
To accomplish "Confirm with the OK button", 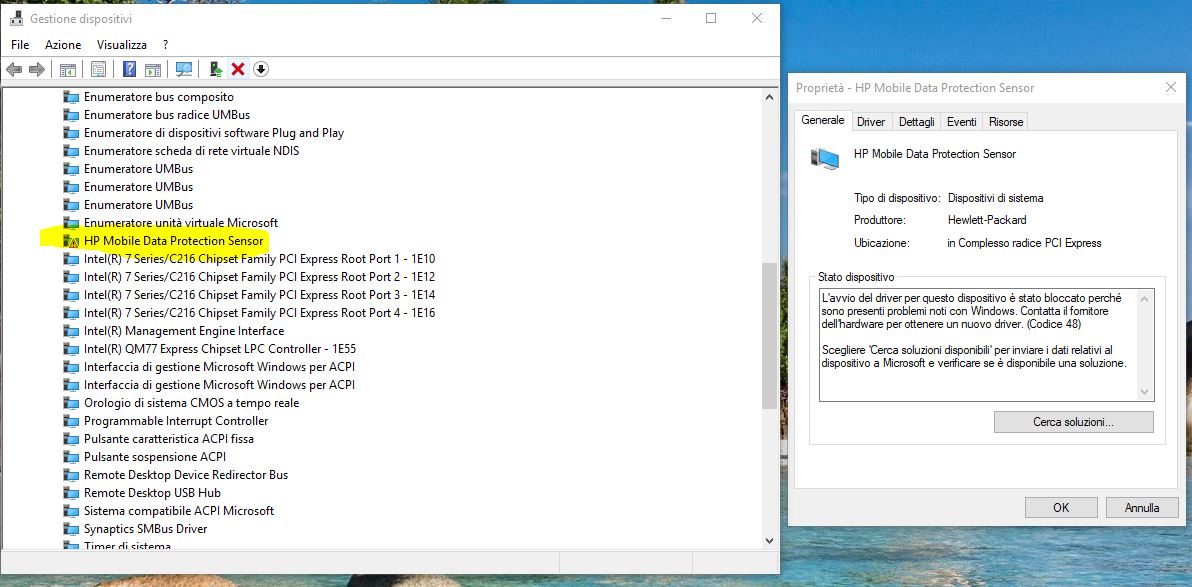I will tap(1061, 507).
